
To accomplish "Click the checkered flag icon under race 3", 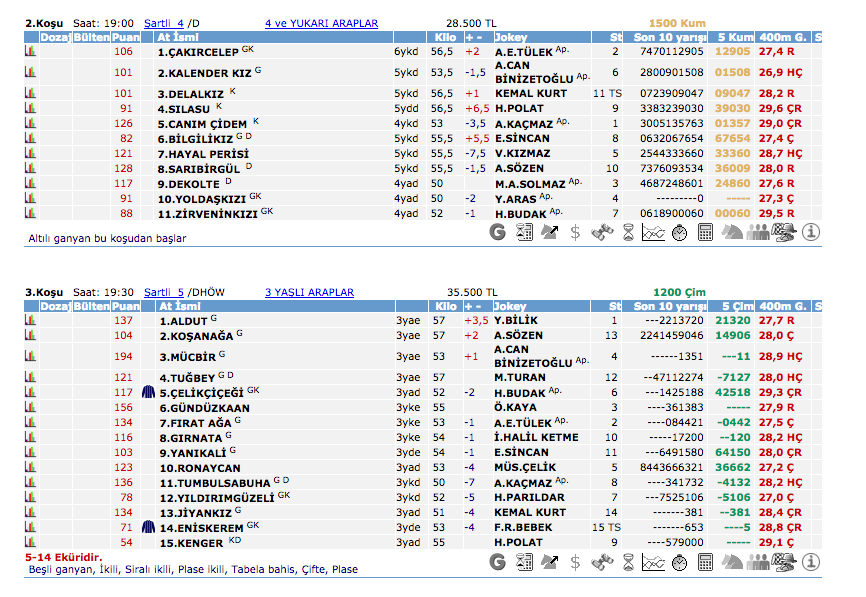I will 785,563.
